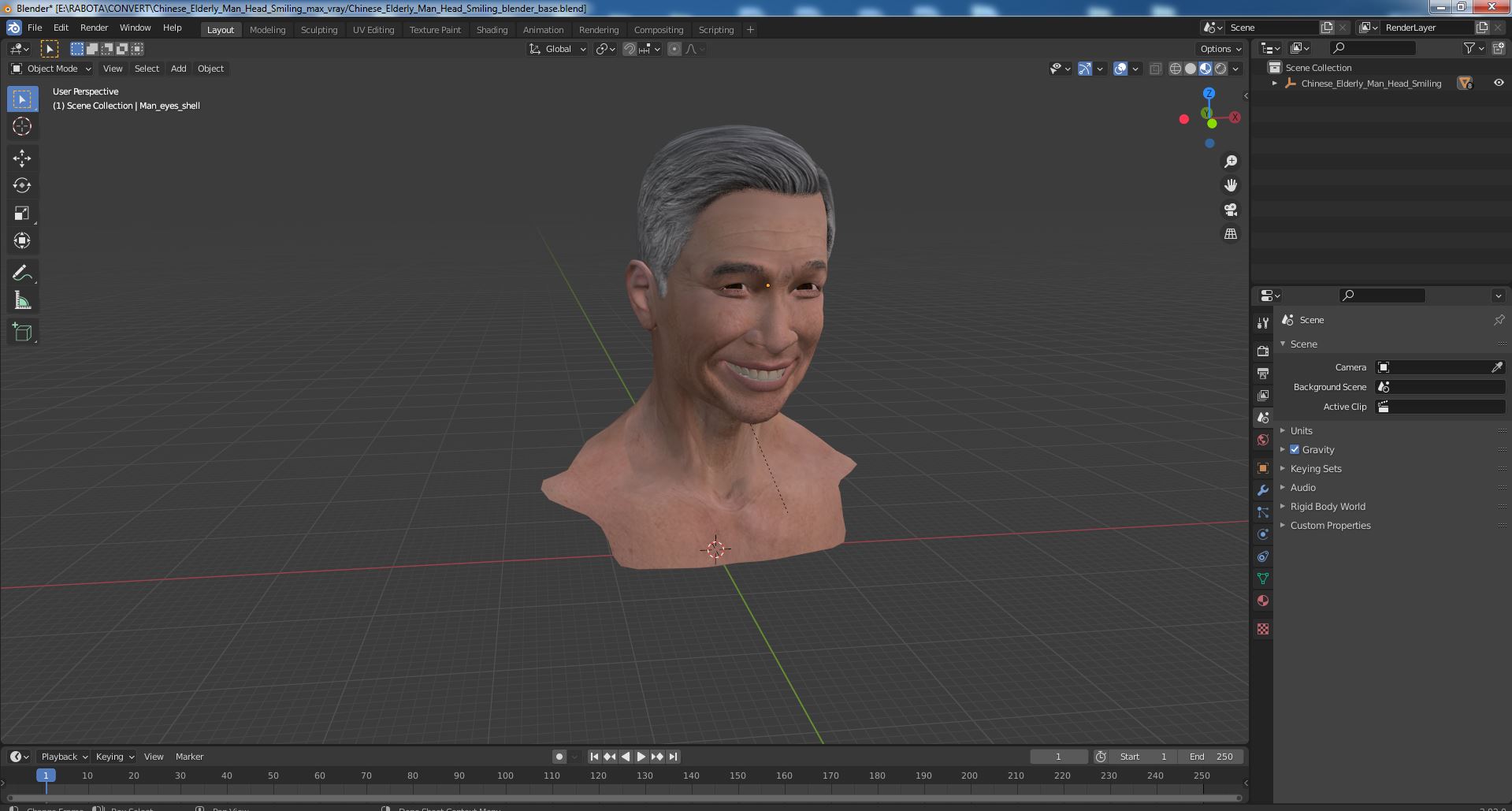Expand the Units panel
Screen dimensions: 1512x811
point(1301,430)
